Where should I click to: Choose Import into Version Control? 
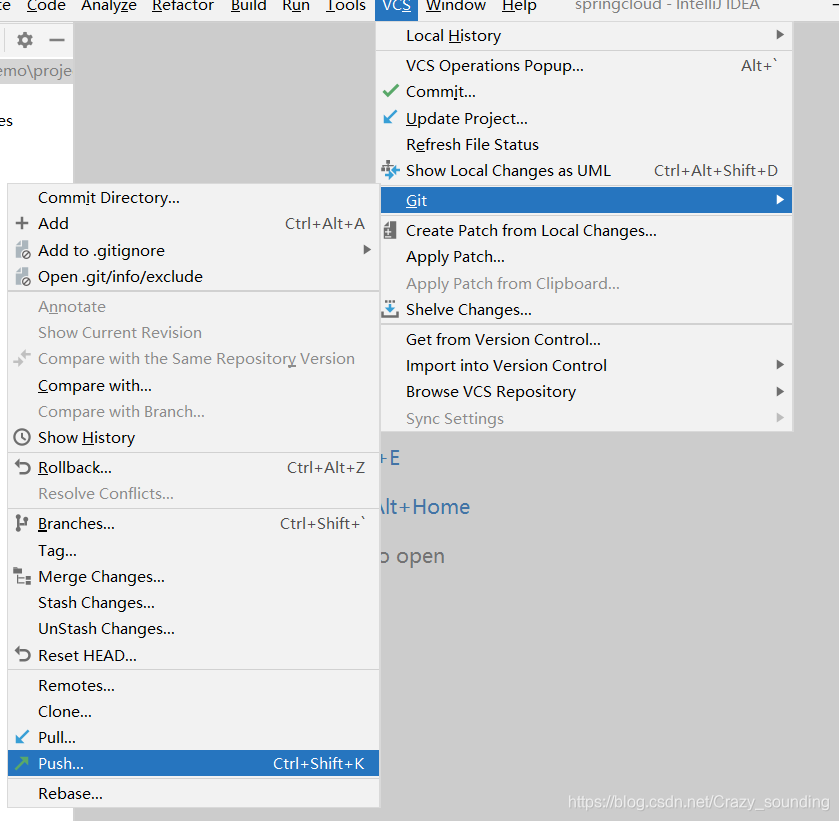pyautogui.click(x=584, y=366)
